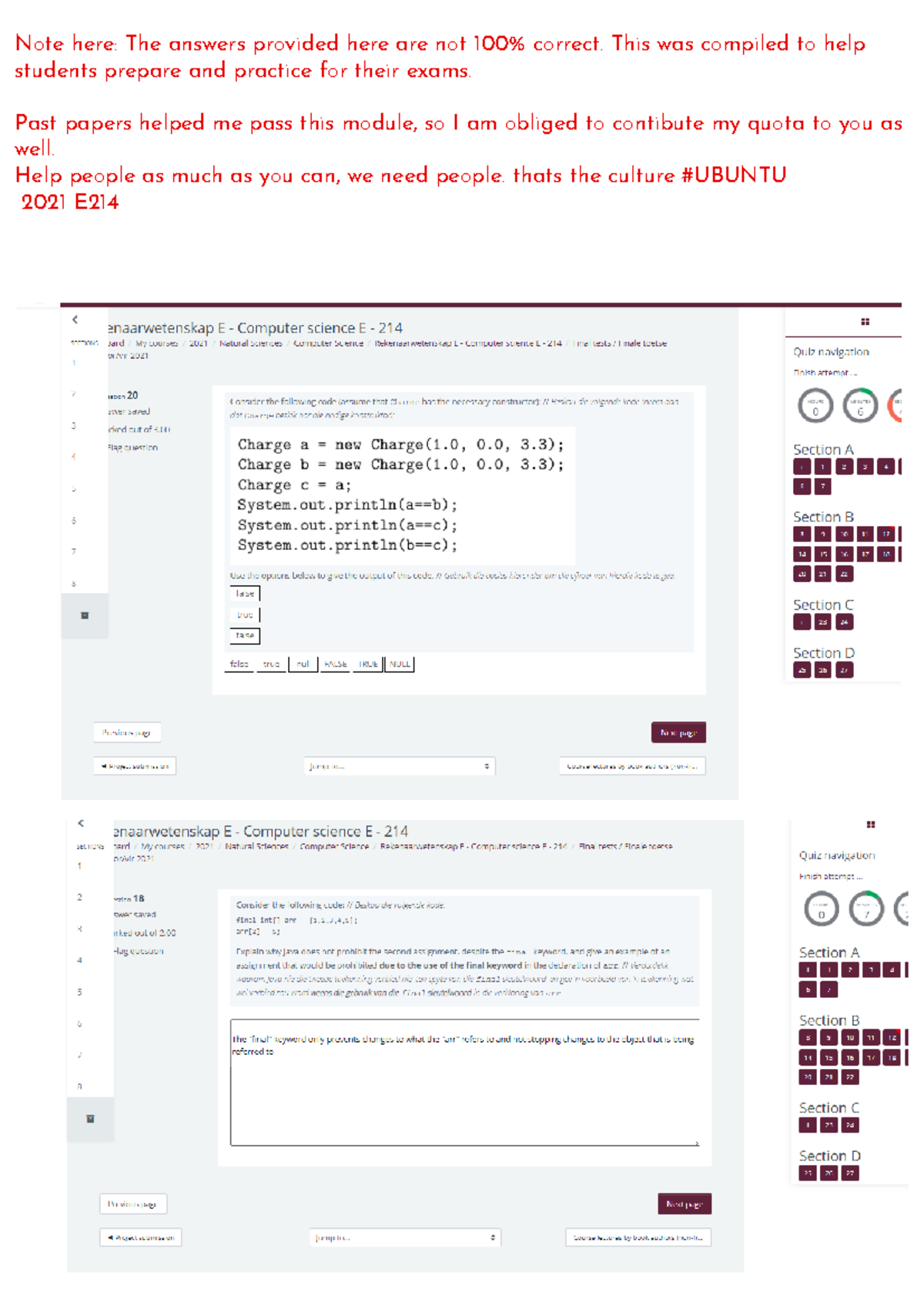Go to question 21 in upper Section B

coord(823,574)
